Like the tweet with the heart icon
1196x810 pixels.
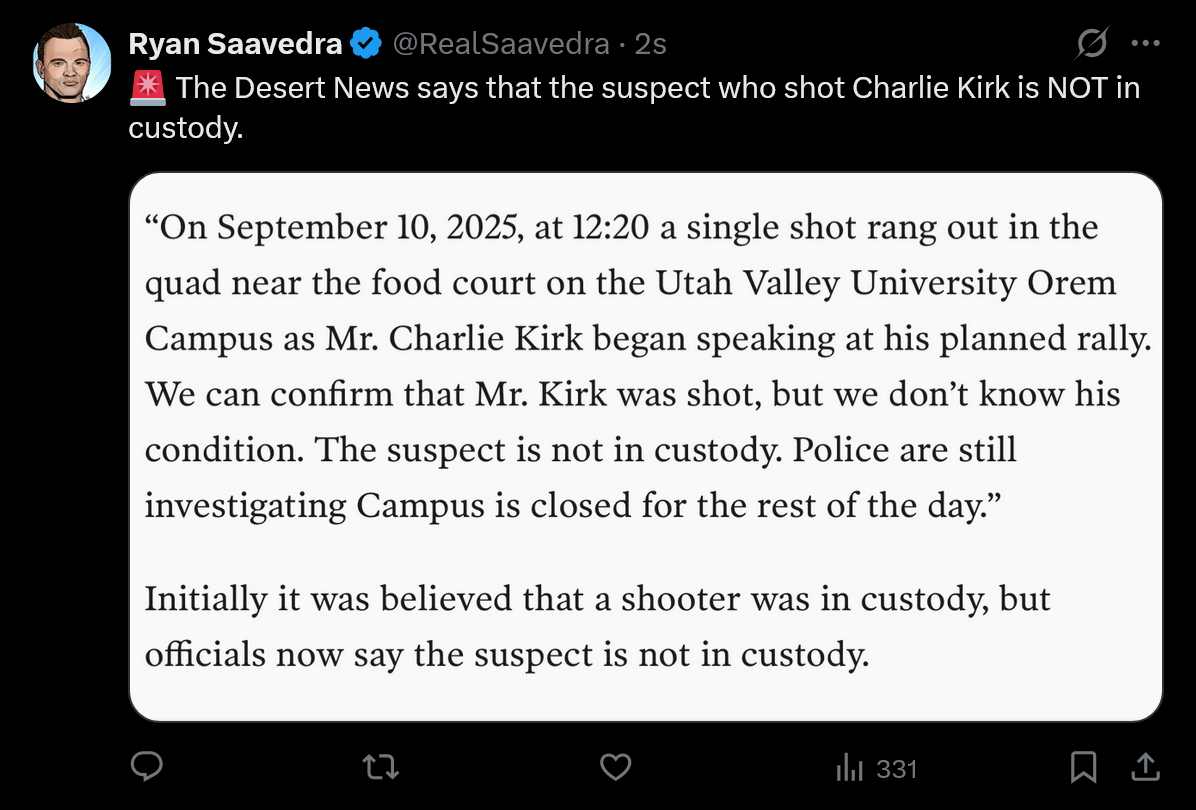tap(616, 767)
